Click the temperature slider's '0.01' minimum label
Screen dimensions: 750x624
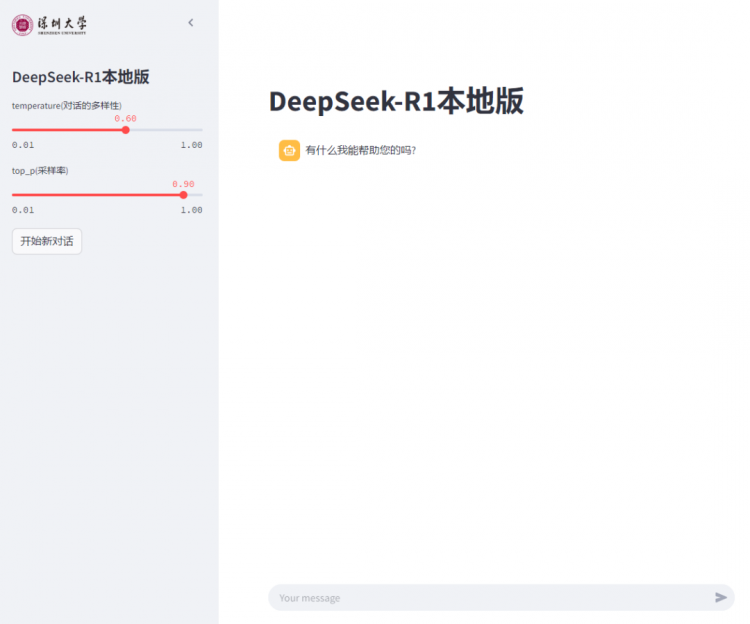23,145
